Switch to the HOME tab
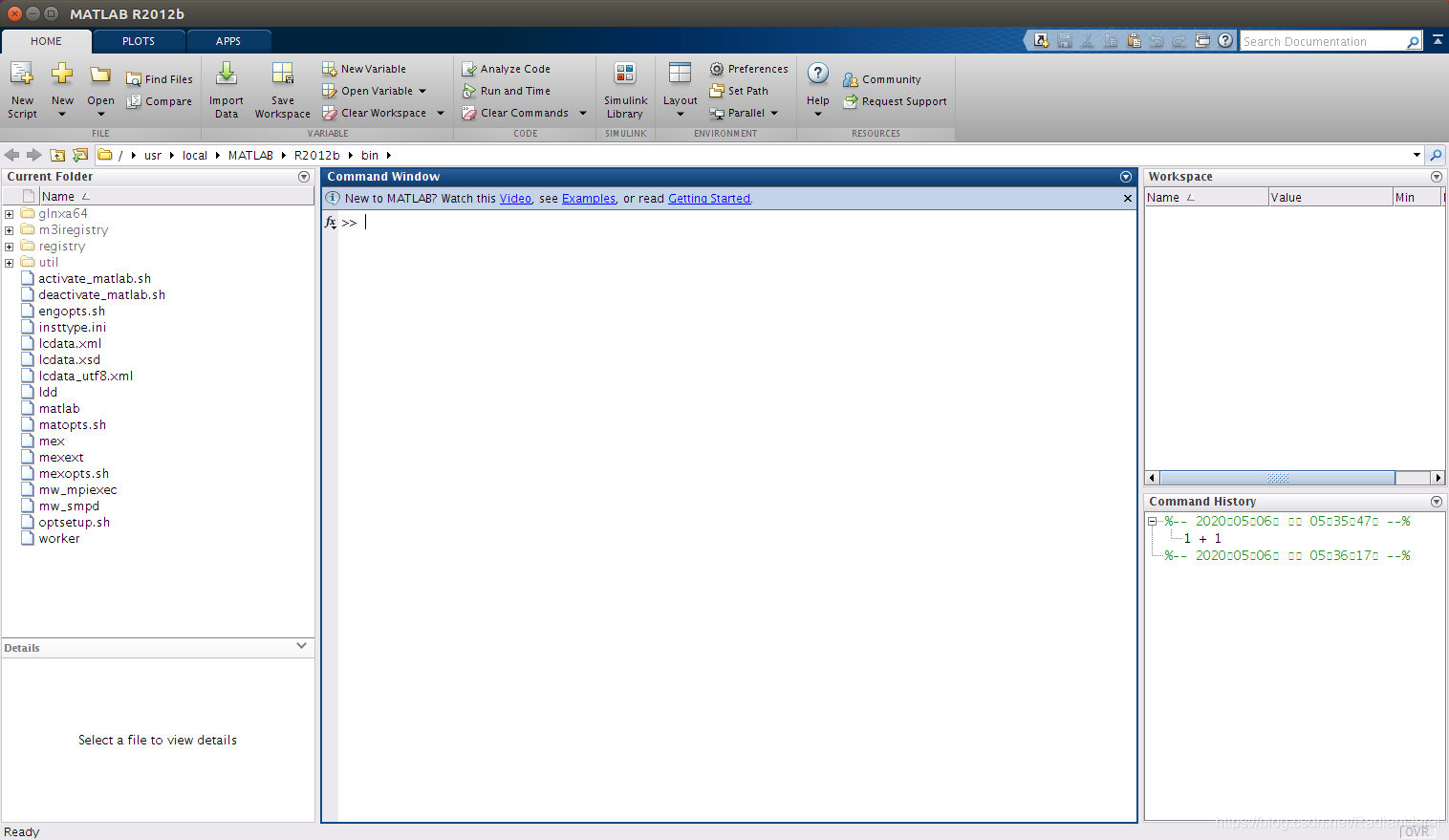 point(46,41)
